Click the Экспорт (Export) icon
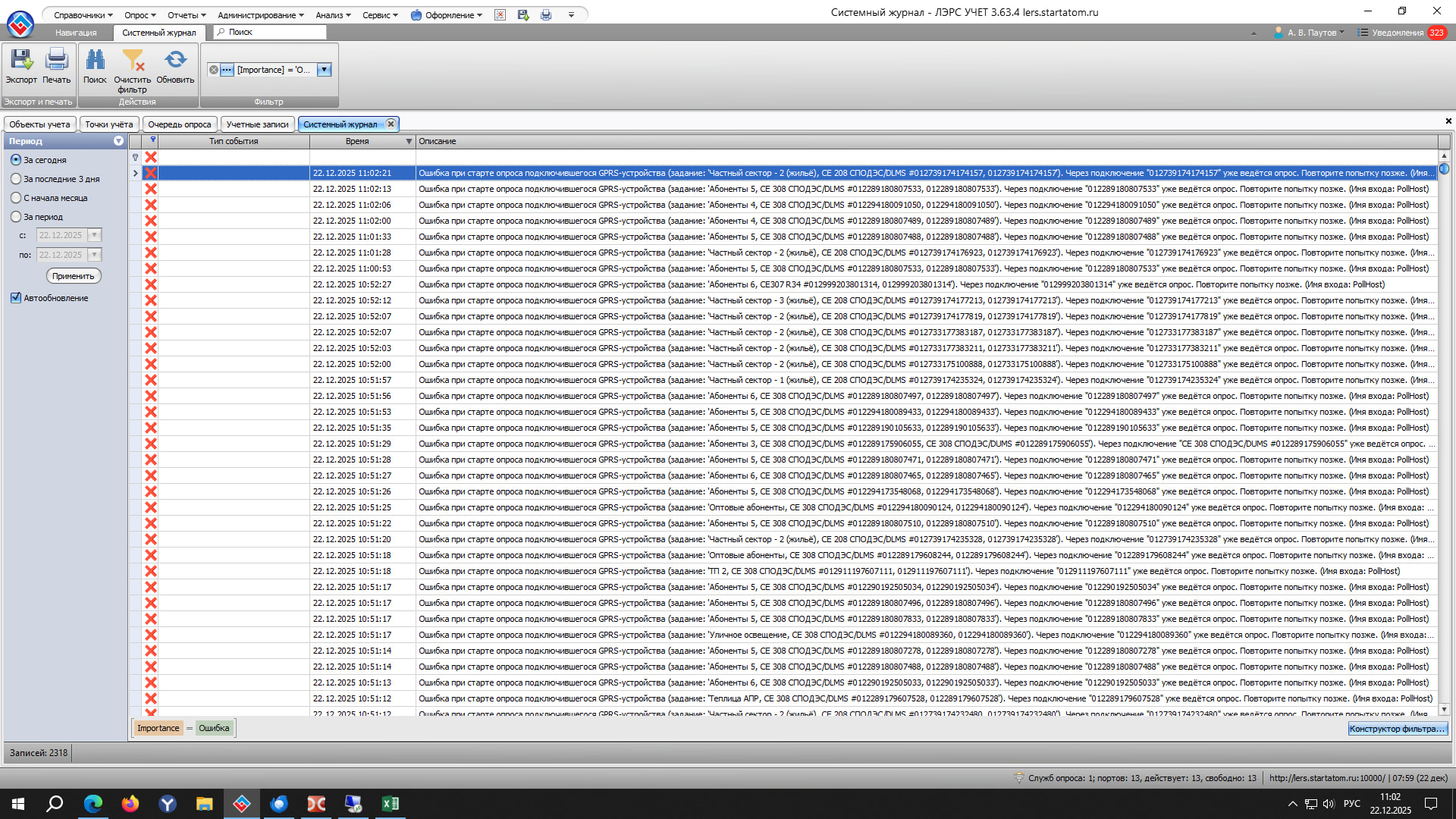 point(21,61)
